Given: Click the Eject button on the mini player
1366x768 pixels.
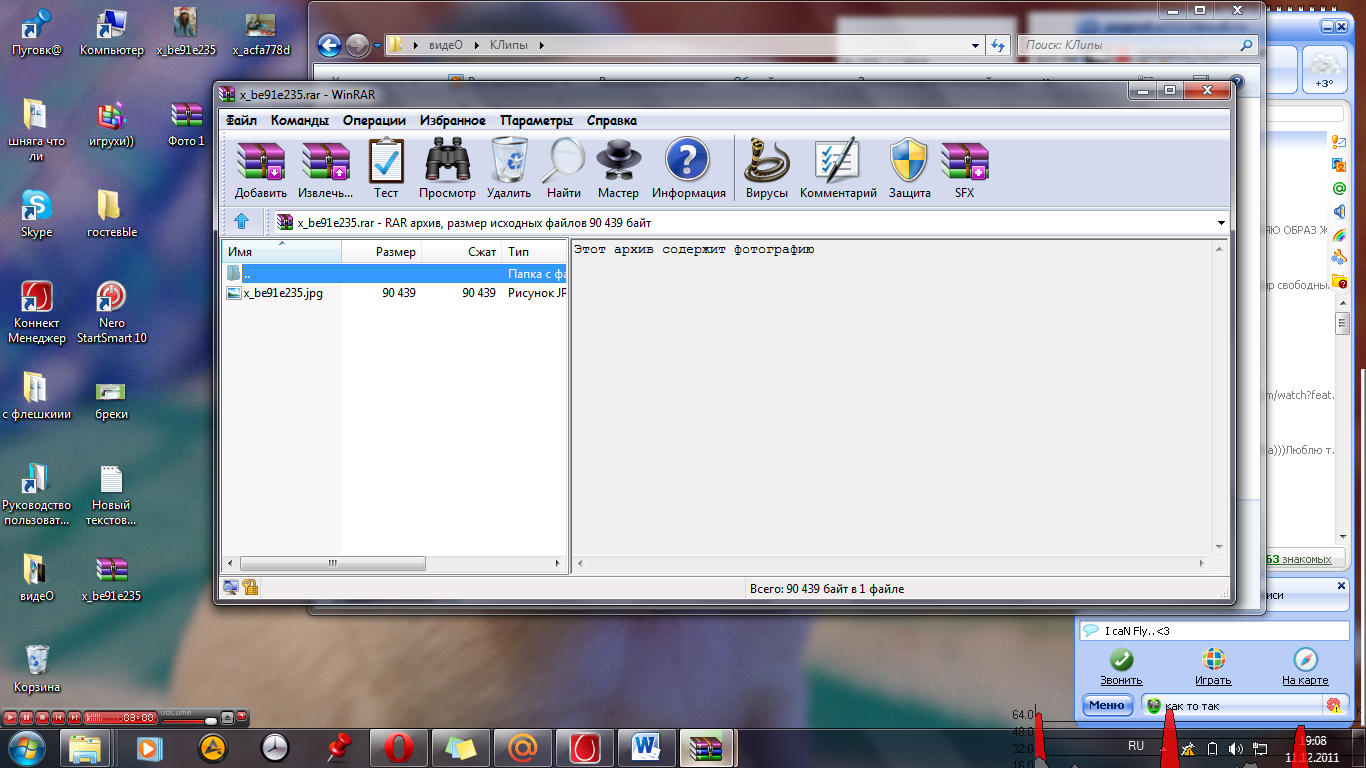Looking at the screenshot, I should pos(227,717).
